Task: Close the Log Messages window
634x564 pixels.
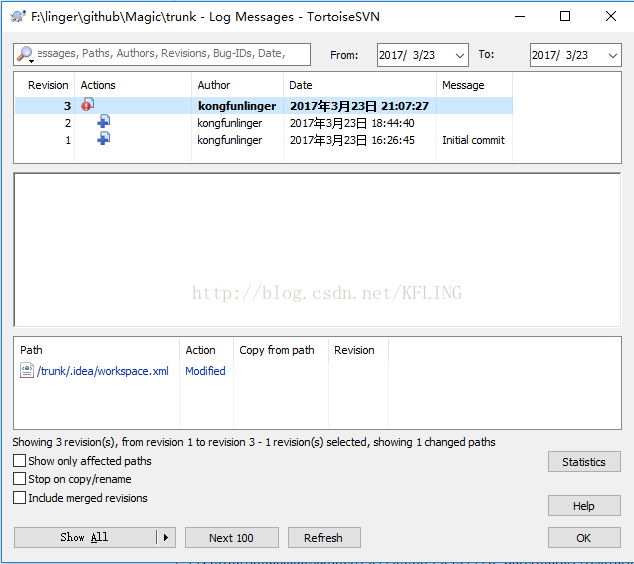Action: point(611,16)
